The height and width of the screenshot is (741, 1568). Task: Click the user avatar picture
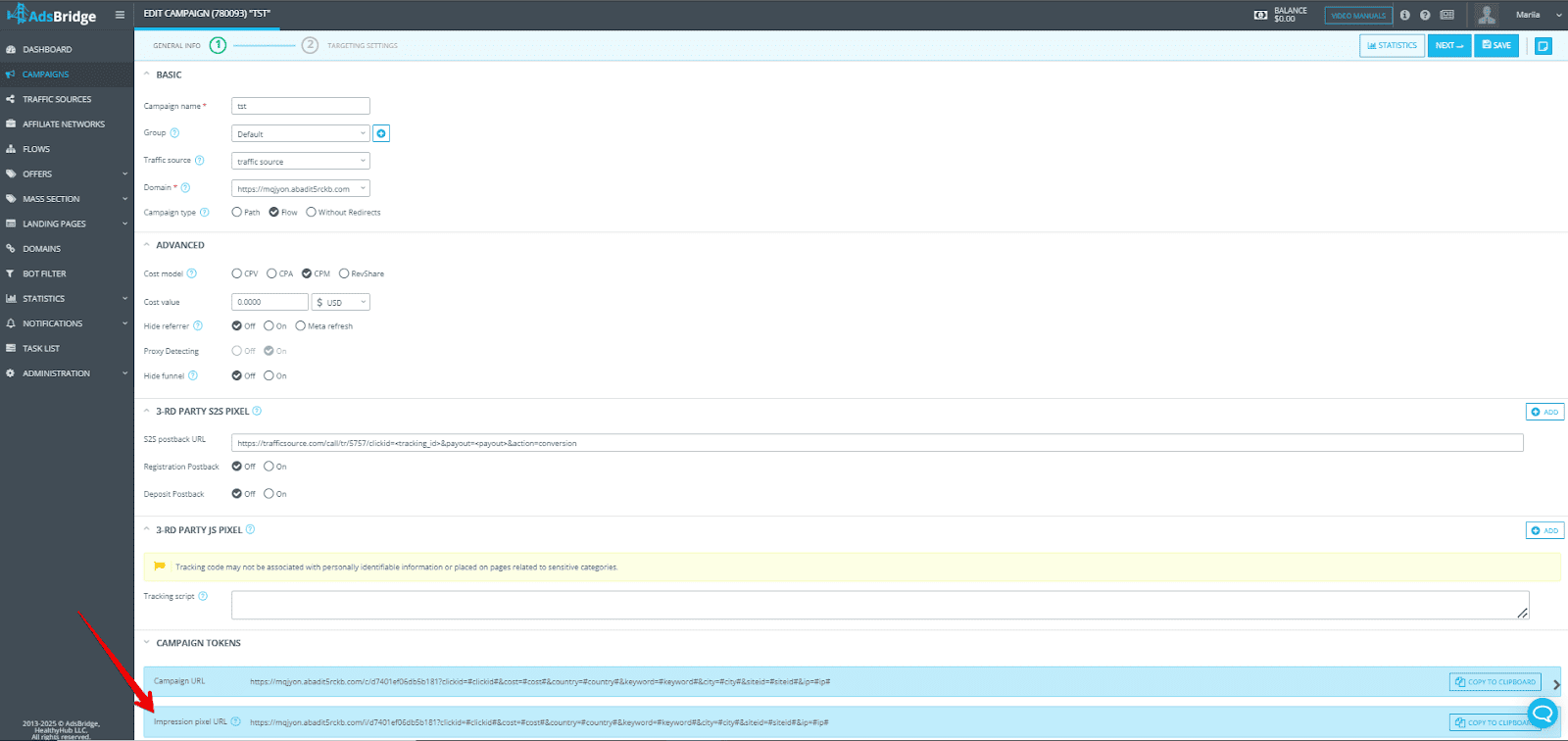[1487, 15]
